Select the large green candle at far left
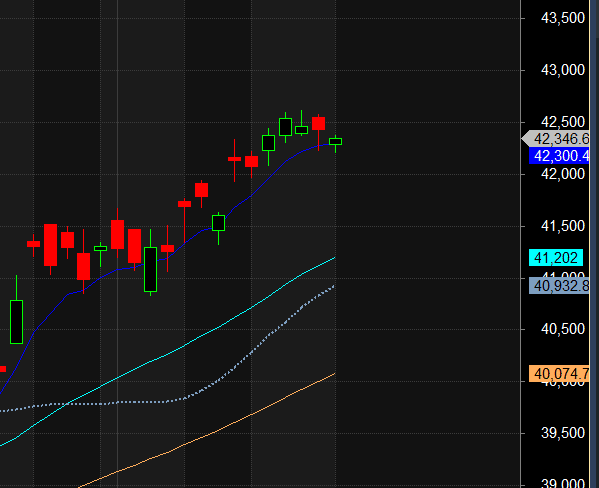This screenshot has height=488, width=599. pyautogui.click(x=16, y=322)
